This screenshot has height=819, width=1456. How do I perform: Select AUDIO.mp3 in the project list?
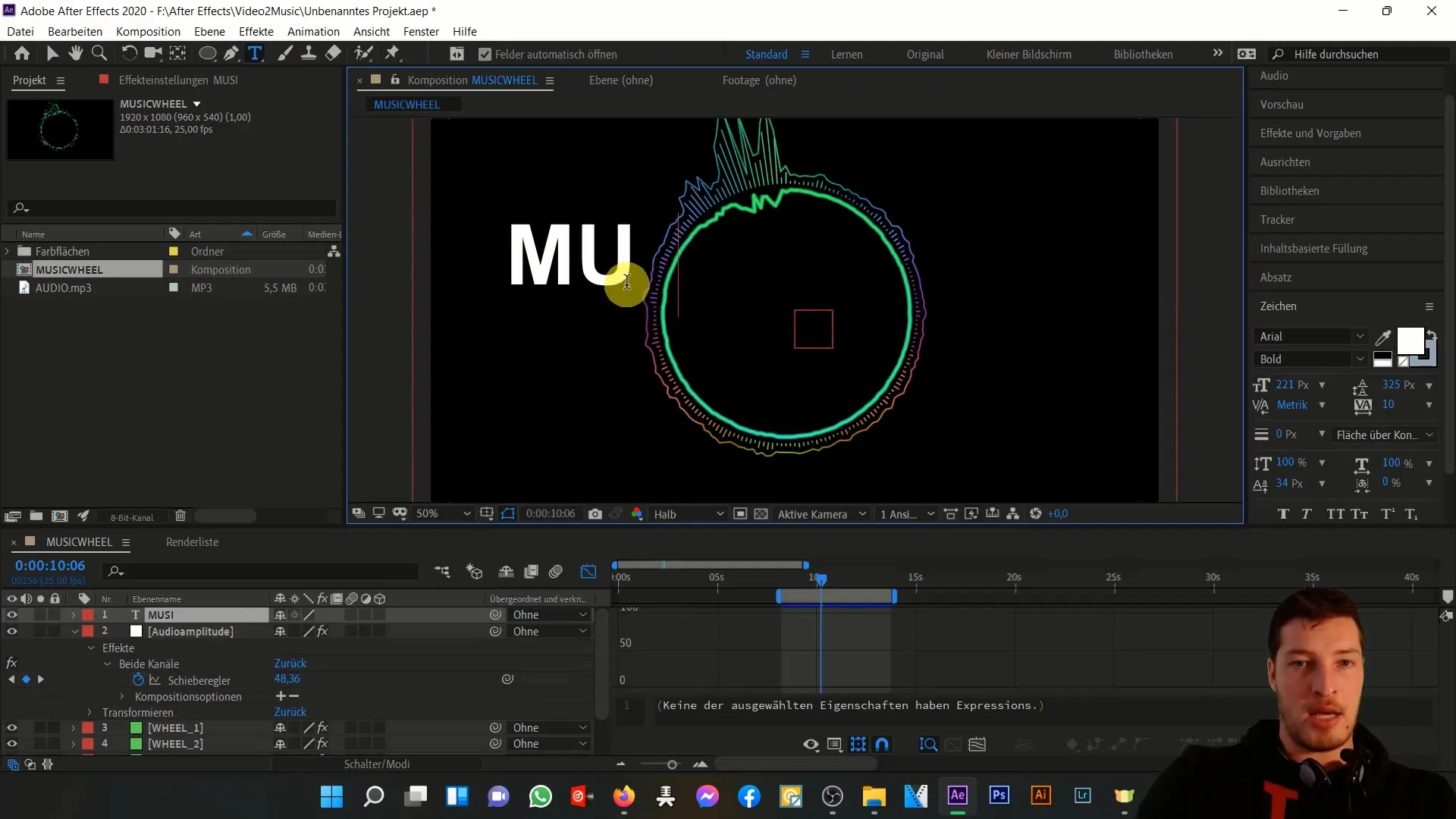[64, 288]
